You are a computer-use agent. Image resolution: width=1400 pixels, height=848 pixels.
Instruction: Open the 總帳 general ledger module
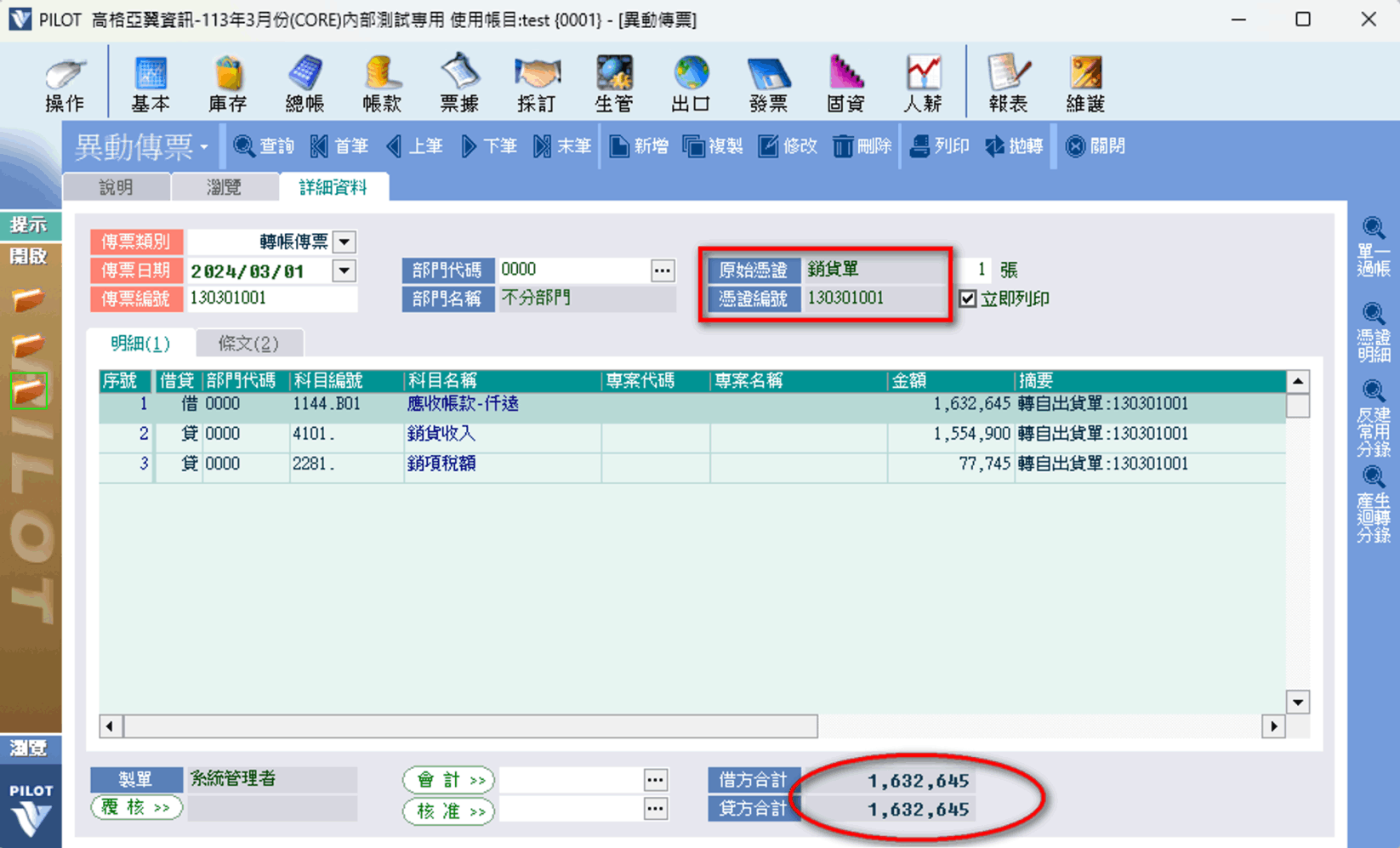(304, 84)
